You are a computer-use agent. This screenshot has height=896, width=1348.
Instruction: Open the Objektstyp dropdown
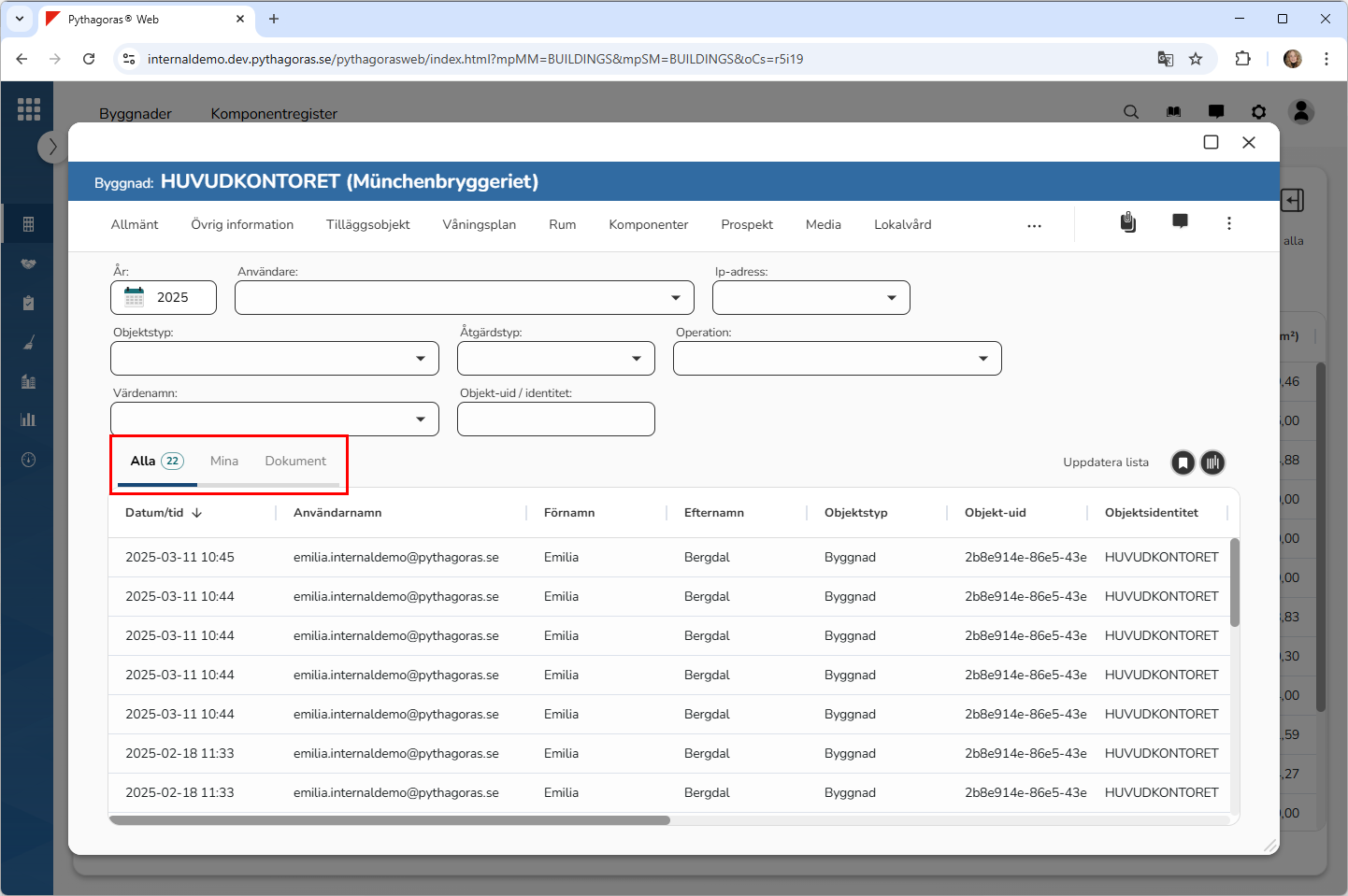tap(420, 359)
